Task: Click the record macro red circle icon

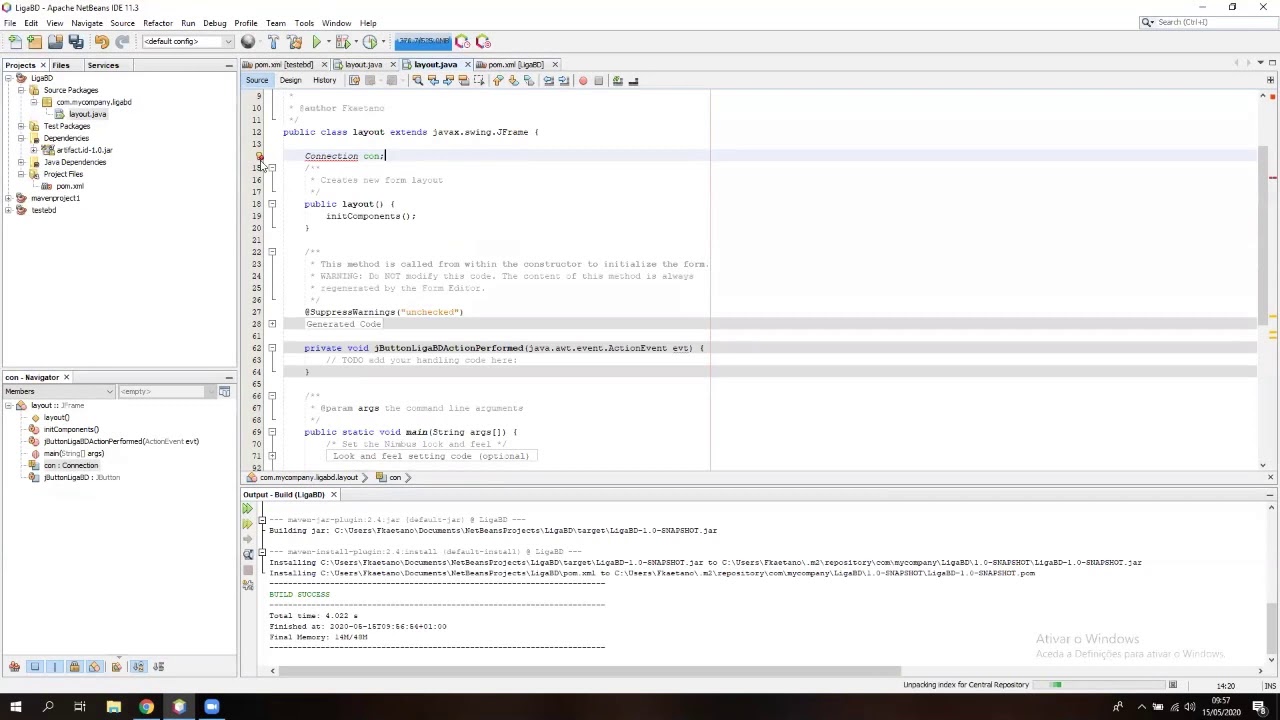Action: pos(583,81)
